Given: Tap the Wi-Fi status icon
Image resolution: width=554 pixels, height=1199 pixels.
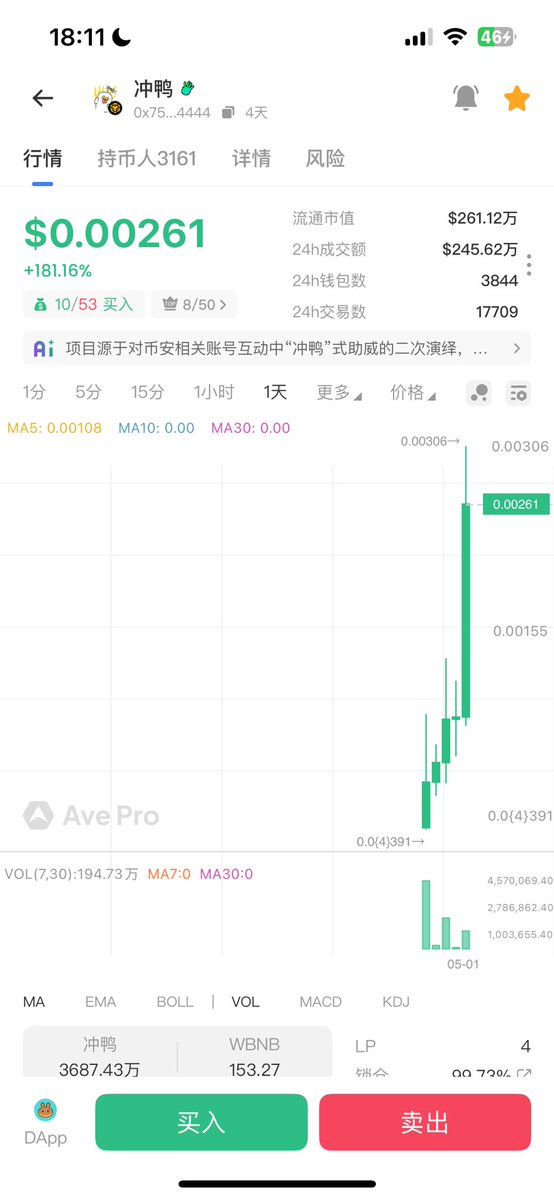Looking at the screenshot, I should [456, 37].
